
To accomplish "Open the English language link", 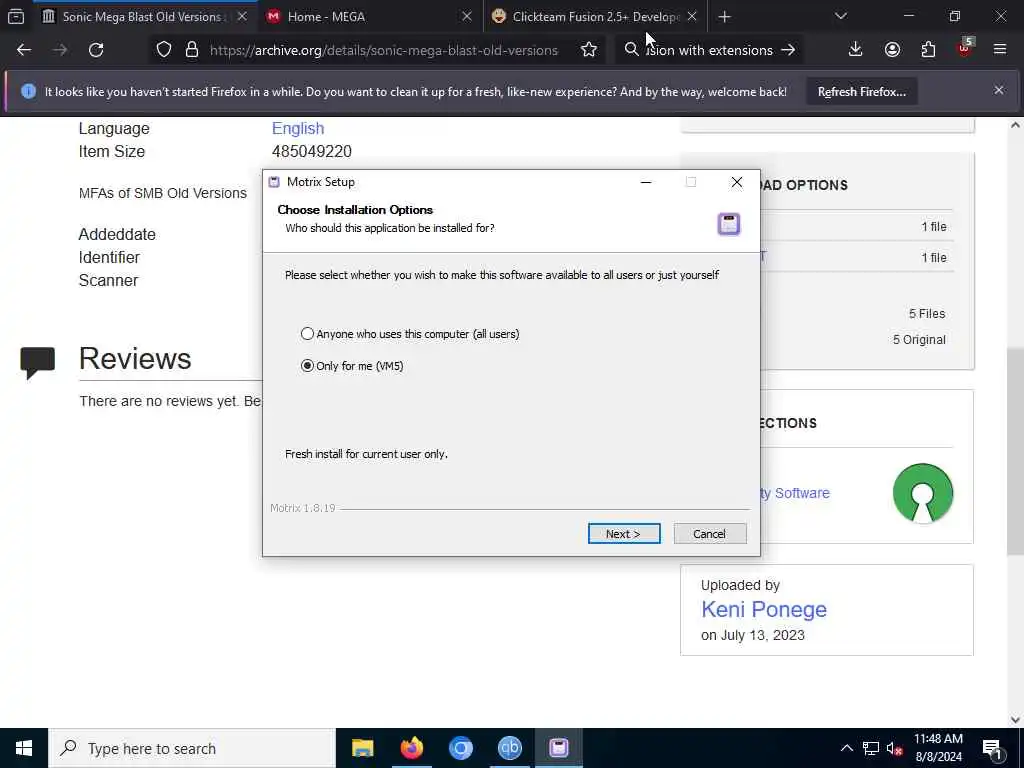I will pos(298,129).
